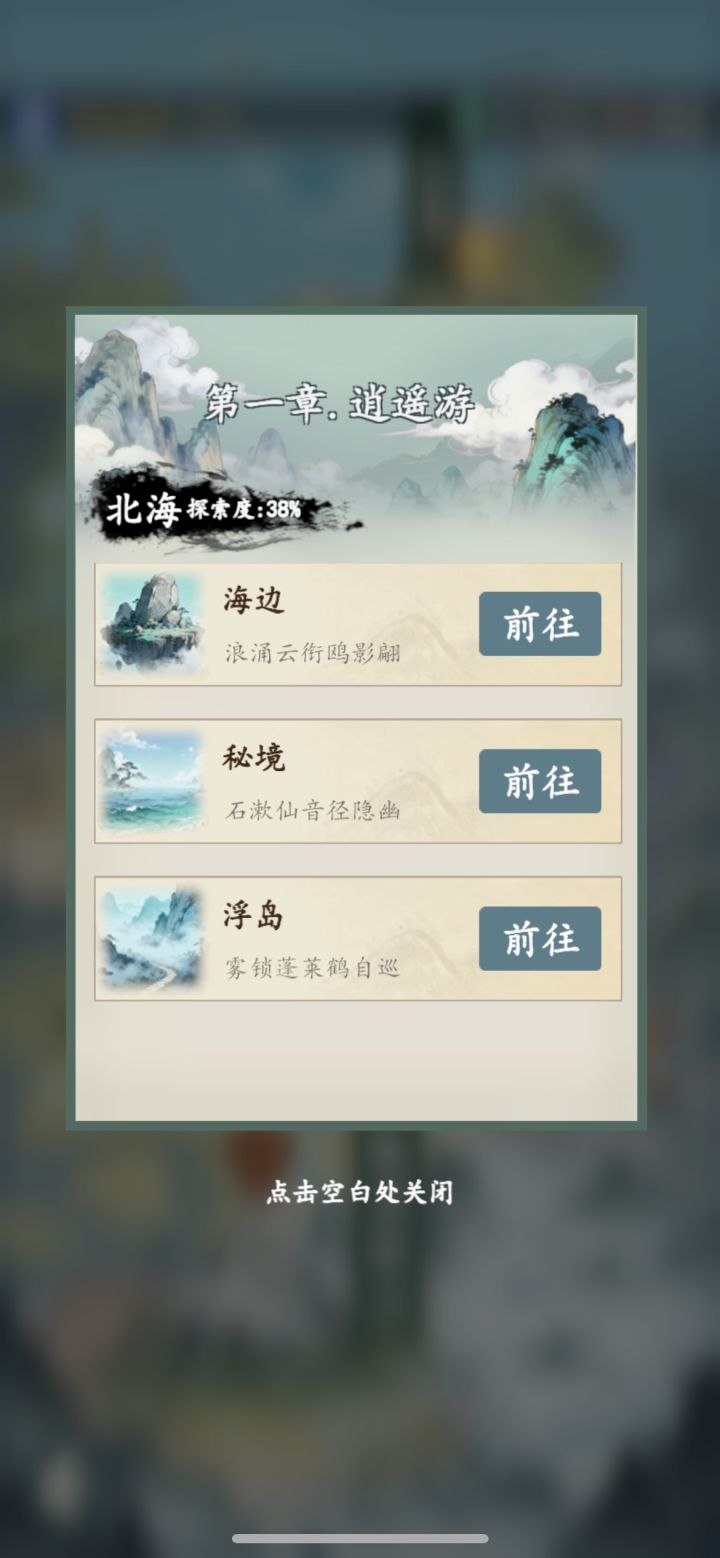The height and width of the screenshot is (1558, 720).
Task: Tap the 秘境 ocean waves thumbnail
Action: [153, 781]
